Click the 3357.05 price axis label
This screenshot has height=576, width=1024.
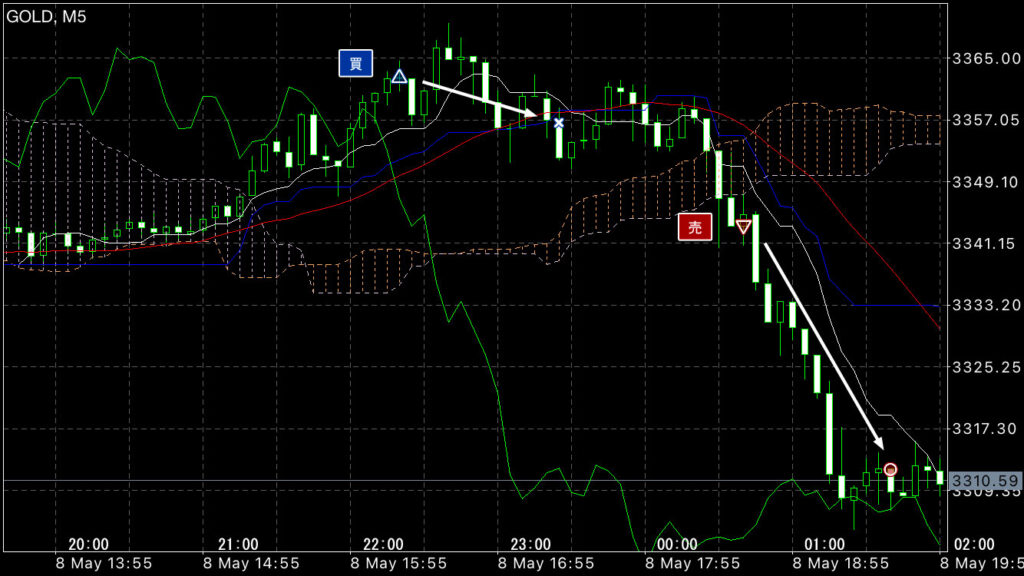pos(984,120)
